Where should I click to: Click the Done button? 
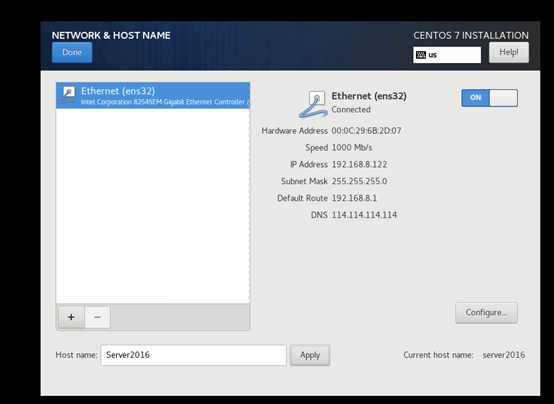pyautogui.click(x=72, y=52)
